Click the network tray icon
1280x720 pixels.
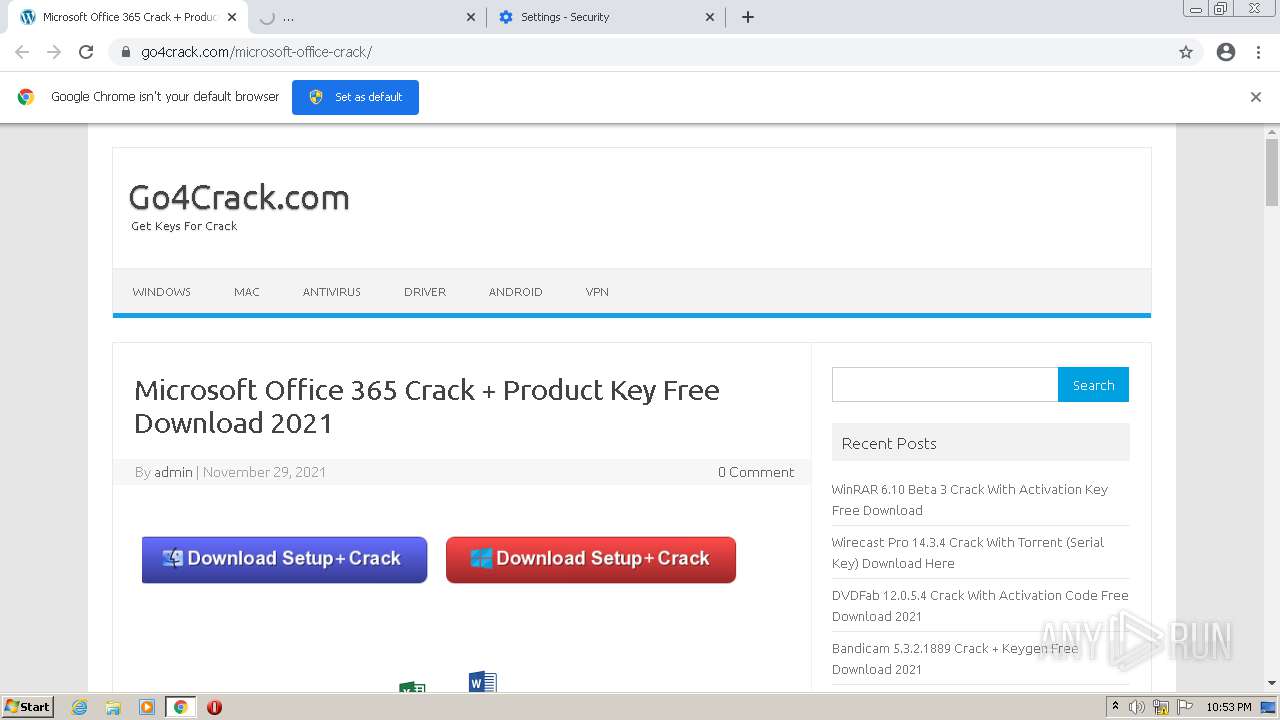click(x=1161, y=707)
